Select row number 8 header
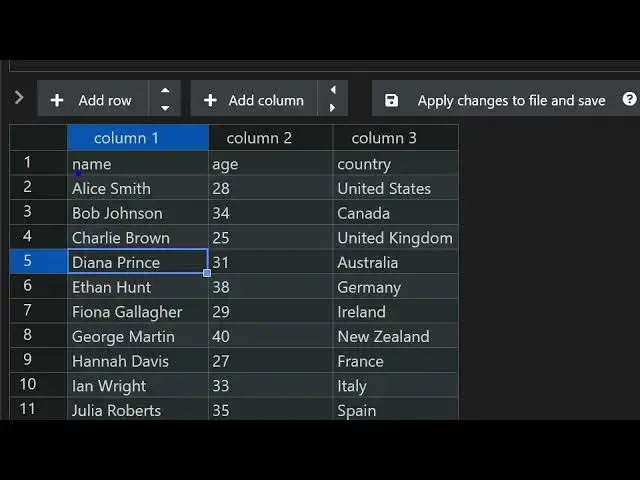 coord(38,336)
